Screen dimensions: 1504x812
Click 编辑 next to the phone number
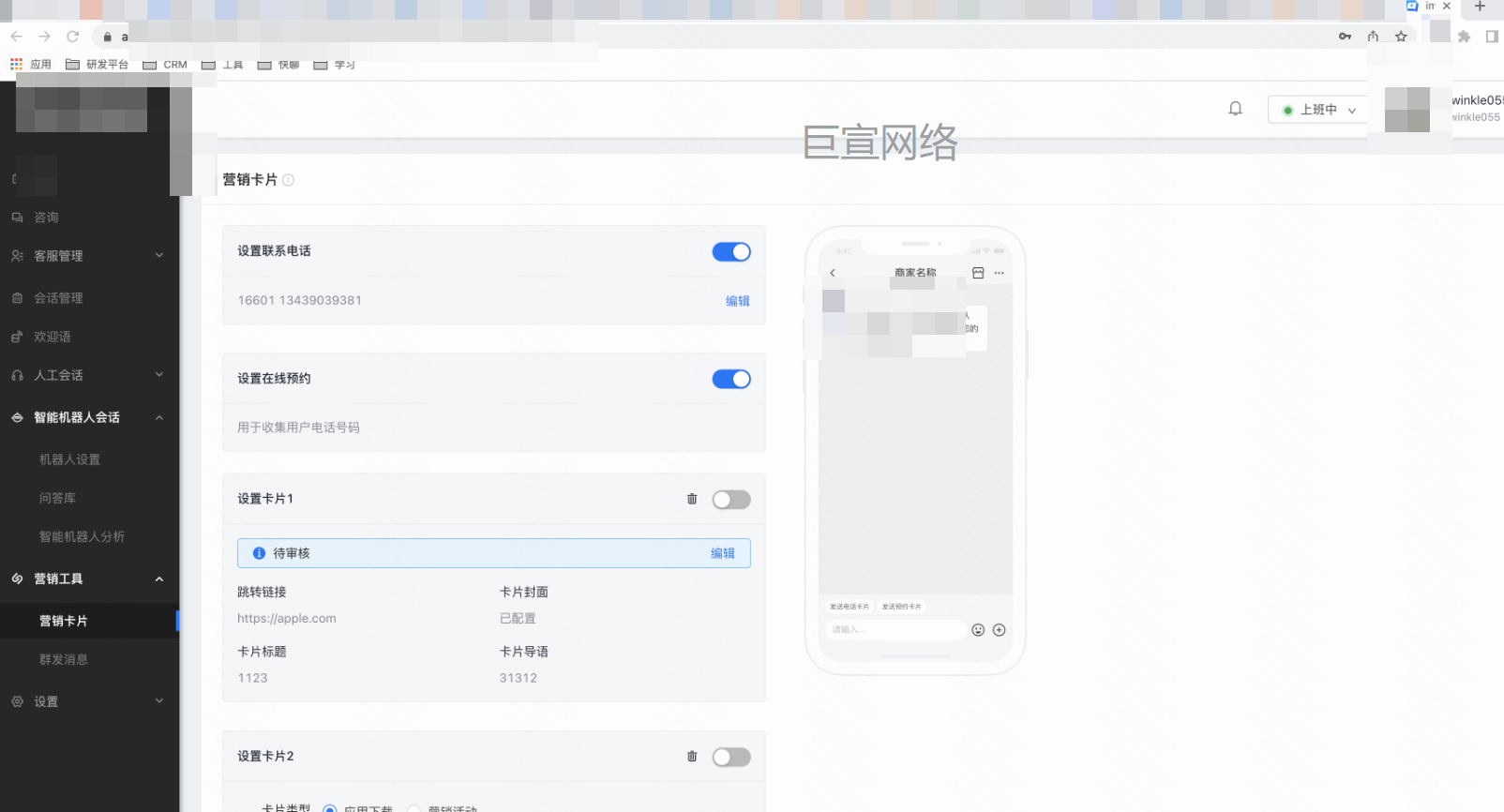click(x=737, y=301)
